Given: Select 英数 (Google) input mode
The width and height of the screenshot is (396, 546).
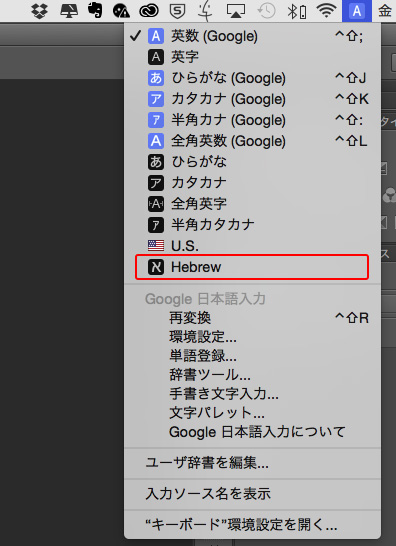Looking at the screenshot, I should (x=252, y=36).
